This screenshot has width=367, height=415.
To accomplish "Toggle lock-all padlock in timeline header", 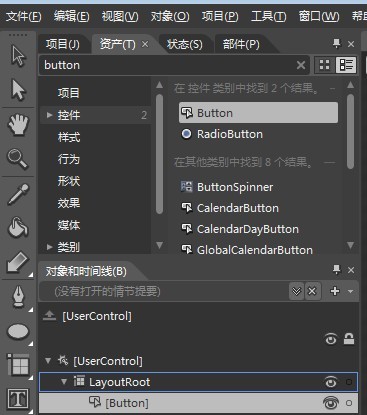I will point(349,339).
